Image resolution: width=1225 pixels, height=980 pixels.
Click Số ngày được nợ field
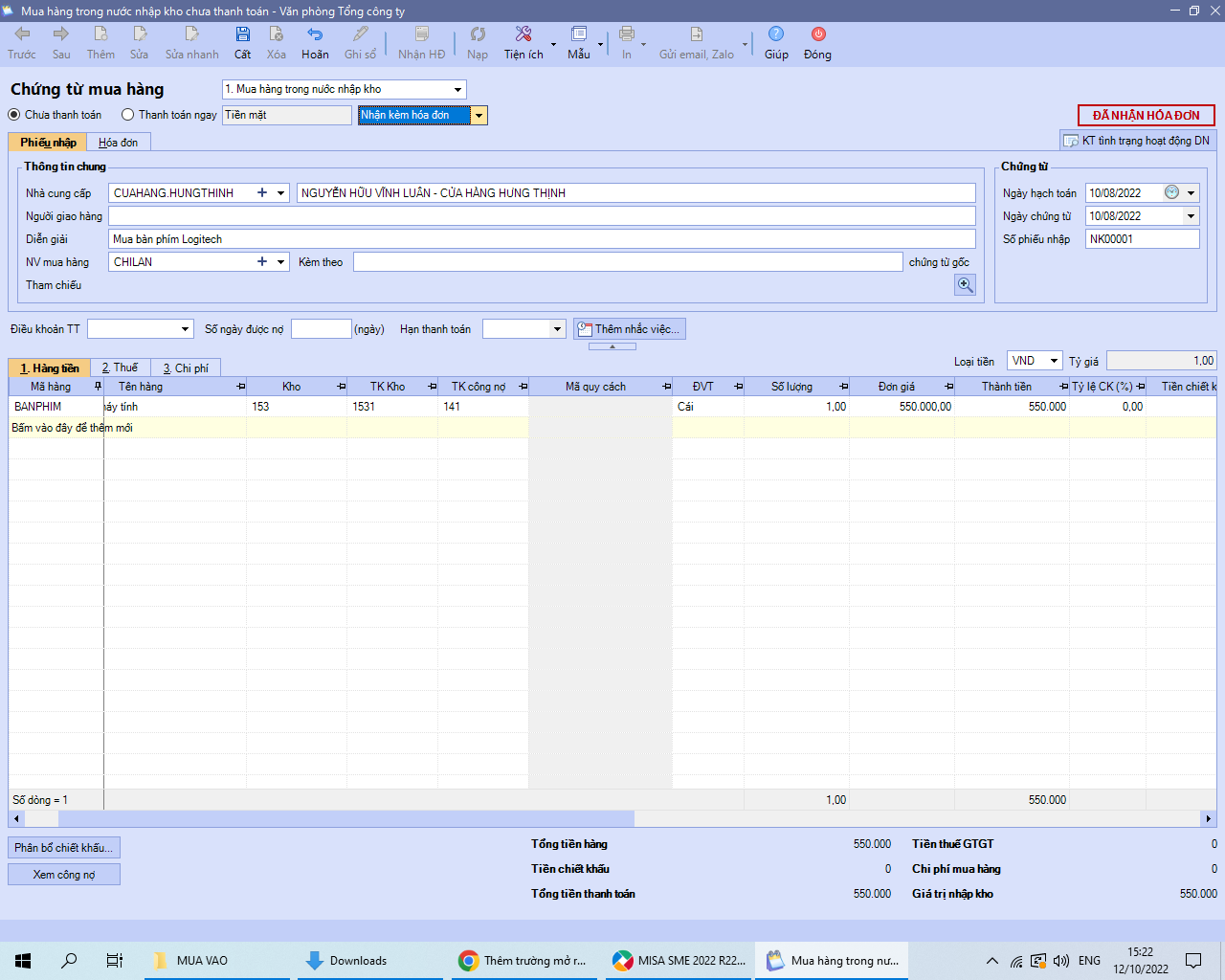tap(322, 329)
